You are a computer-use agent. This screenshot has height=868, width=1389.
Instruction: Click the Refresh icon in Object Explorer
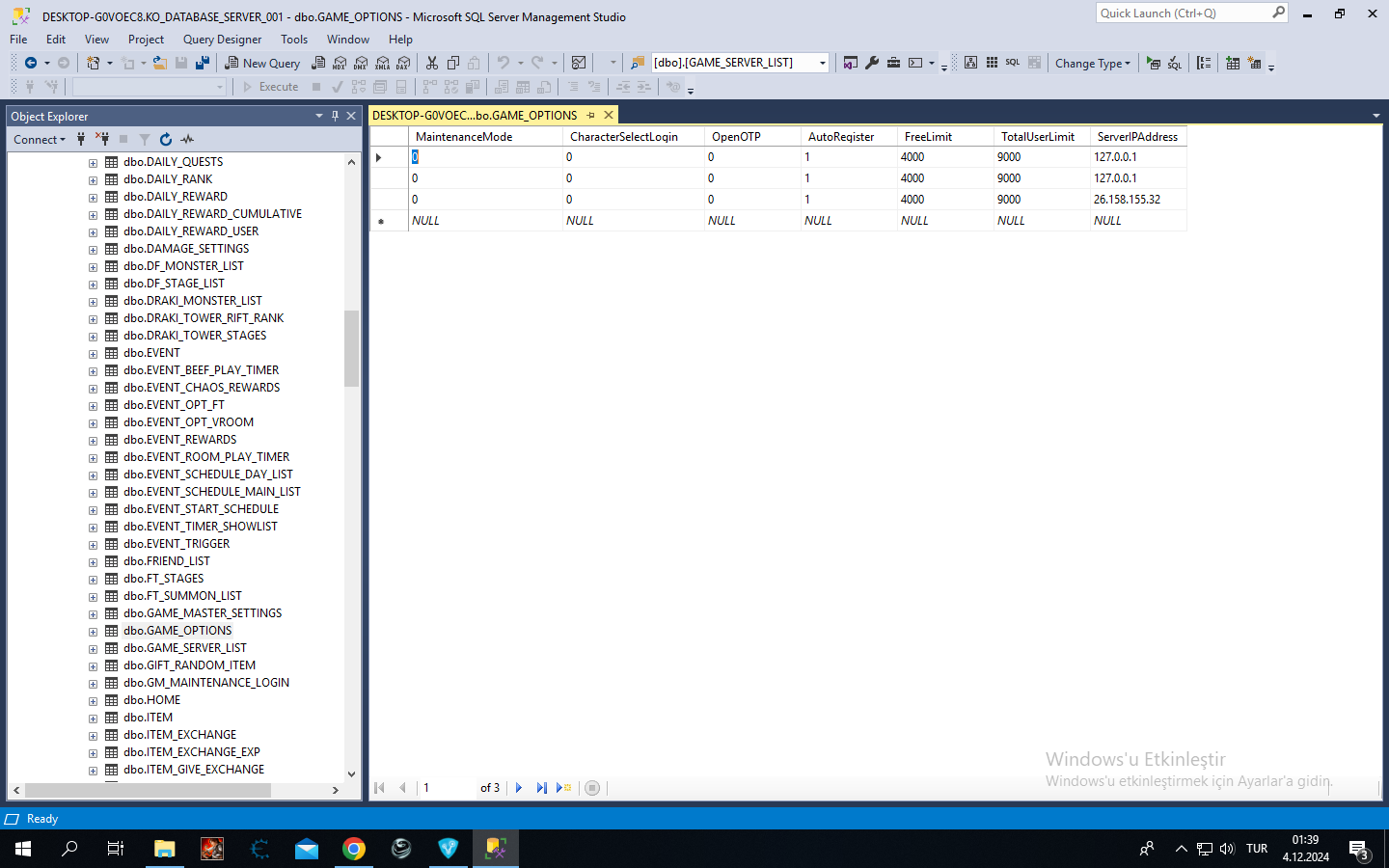tap(166, 139)
